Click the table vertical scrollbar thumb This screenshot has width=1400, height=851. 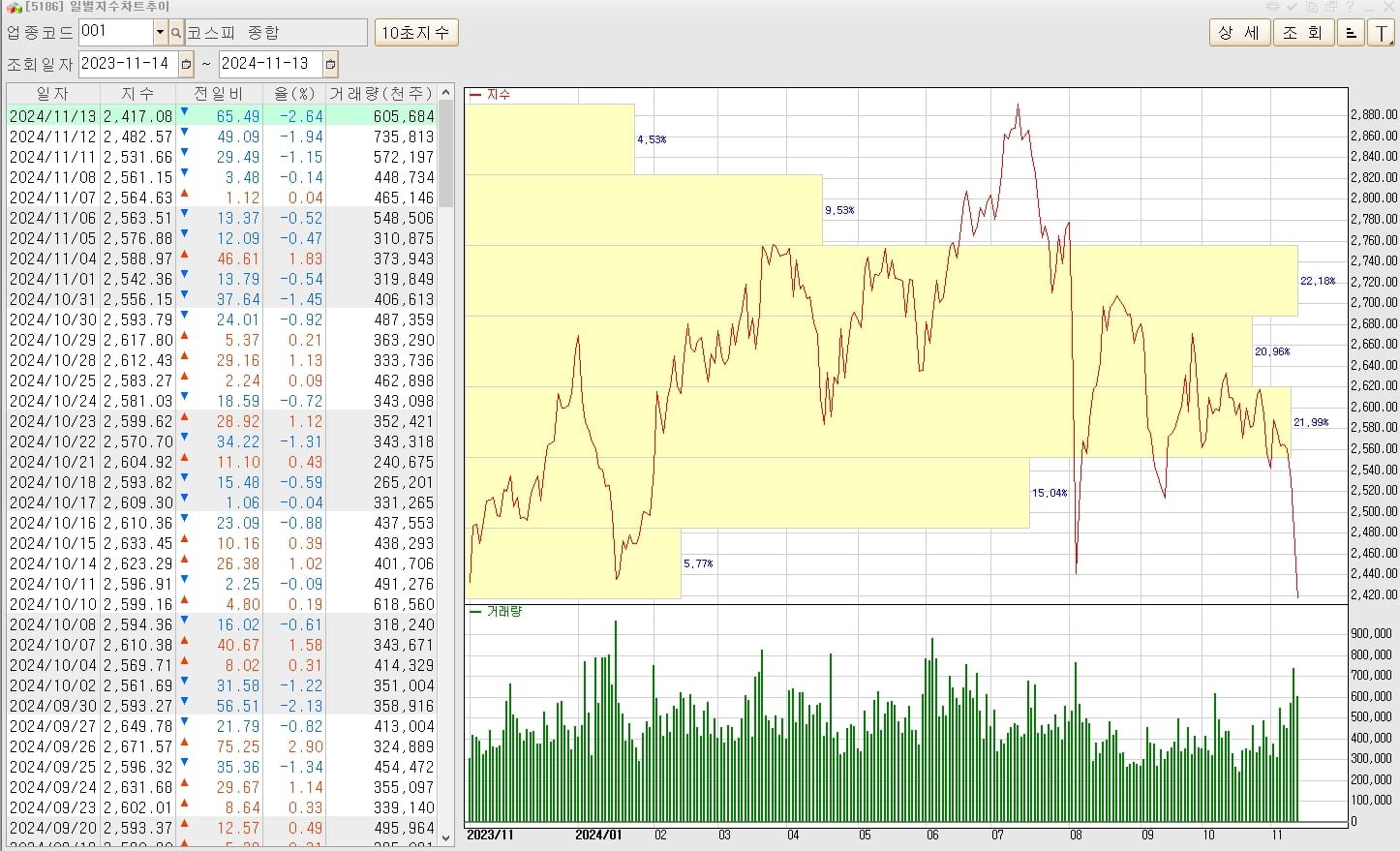tap(446, 155)
